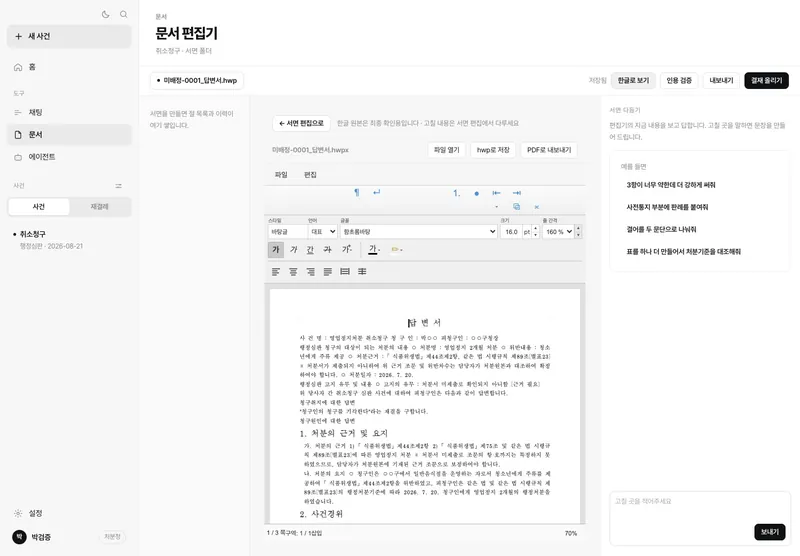The width and height of the screenshot is (800, 556).
Task: Center align the text
Action: coord(293,272)
